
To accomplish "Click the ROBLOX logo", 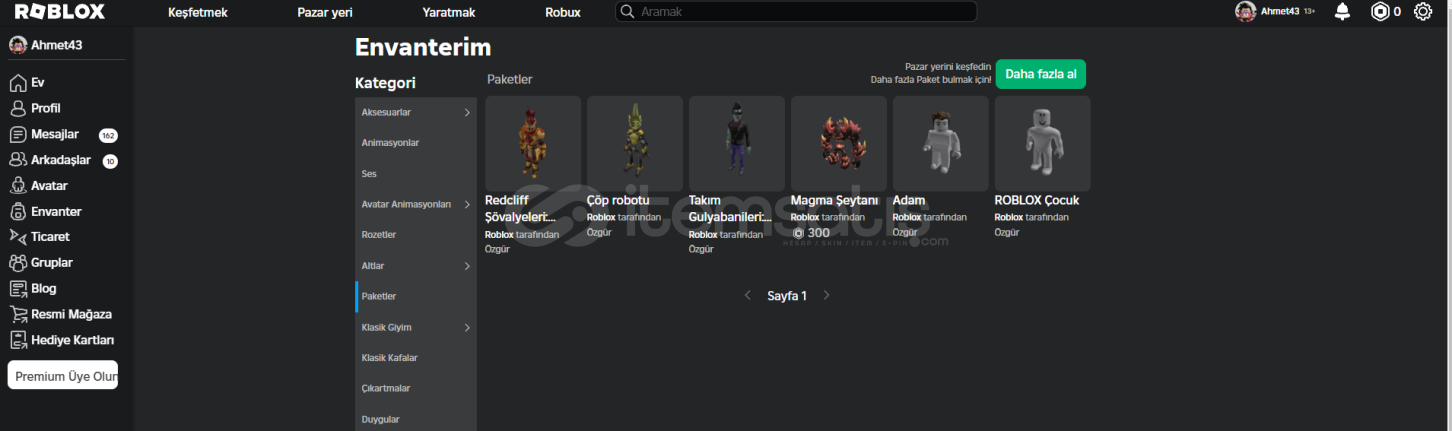I will (59, 12).
